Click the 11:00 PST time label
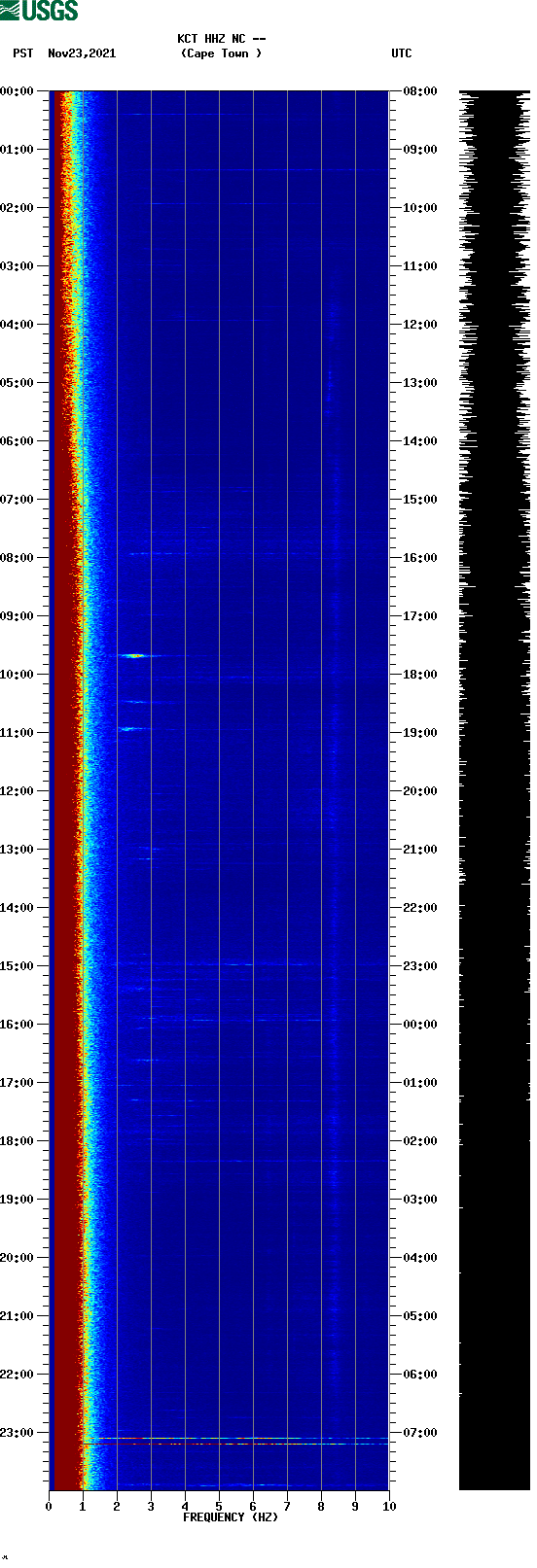 point(18,733)
